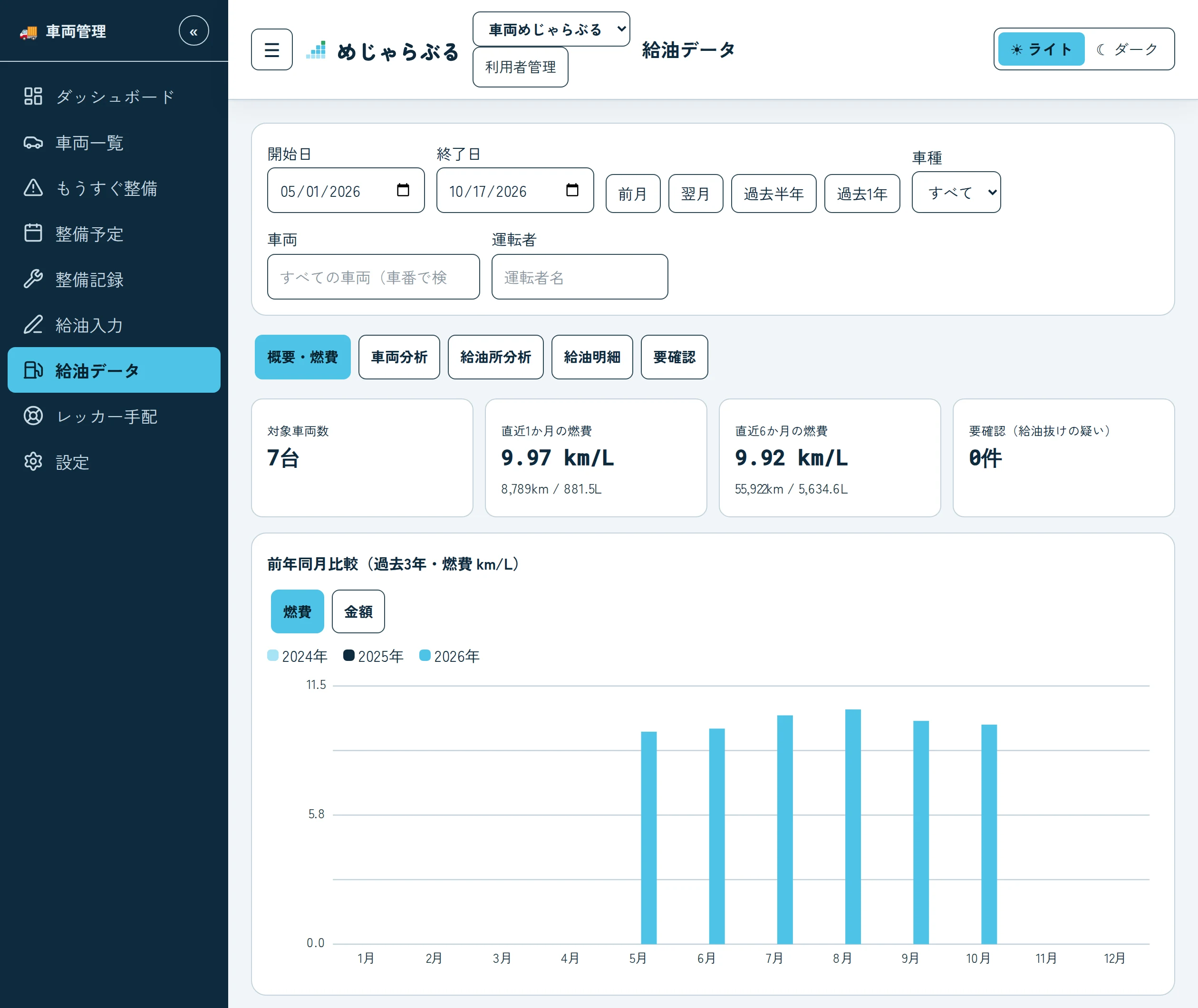
Task: Select the 給油明細 tab
Action: tap(592, 357)
